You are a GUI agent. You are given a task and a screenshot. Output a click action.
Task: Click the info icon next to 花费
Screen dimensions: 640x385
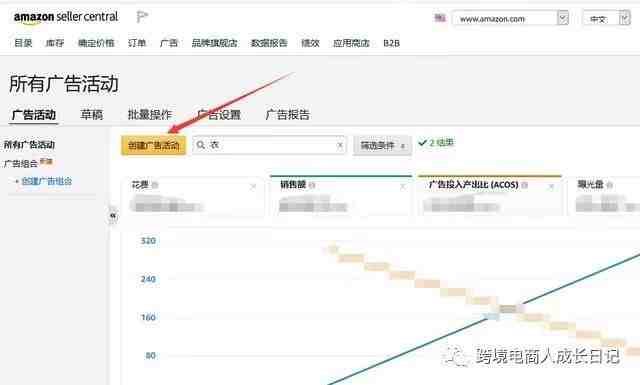click(155, 185)
